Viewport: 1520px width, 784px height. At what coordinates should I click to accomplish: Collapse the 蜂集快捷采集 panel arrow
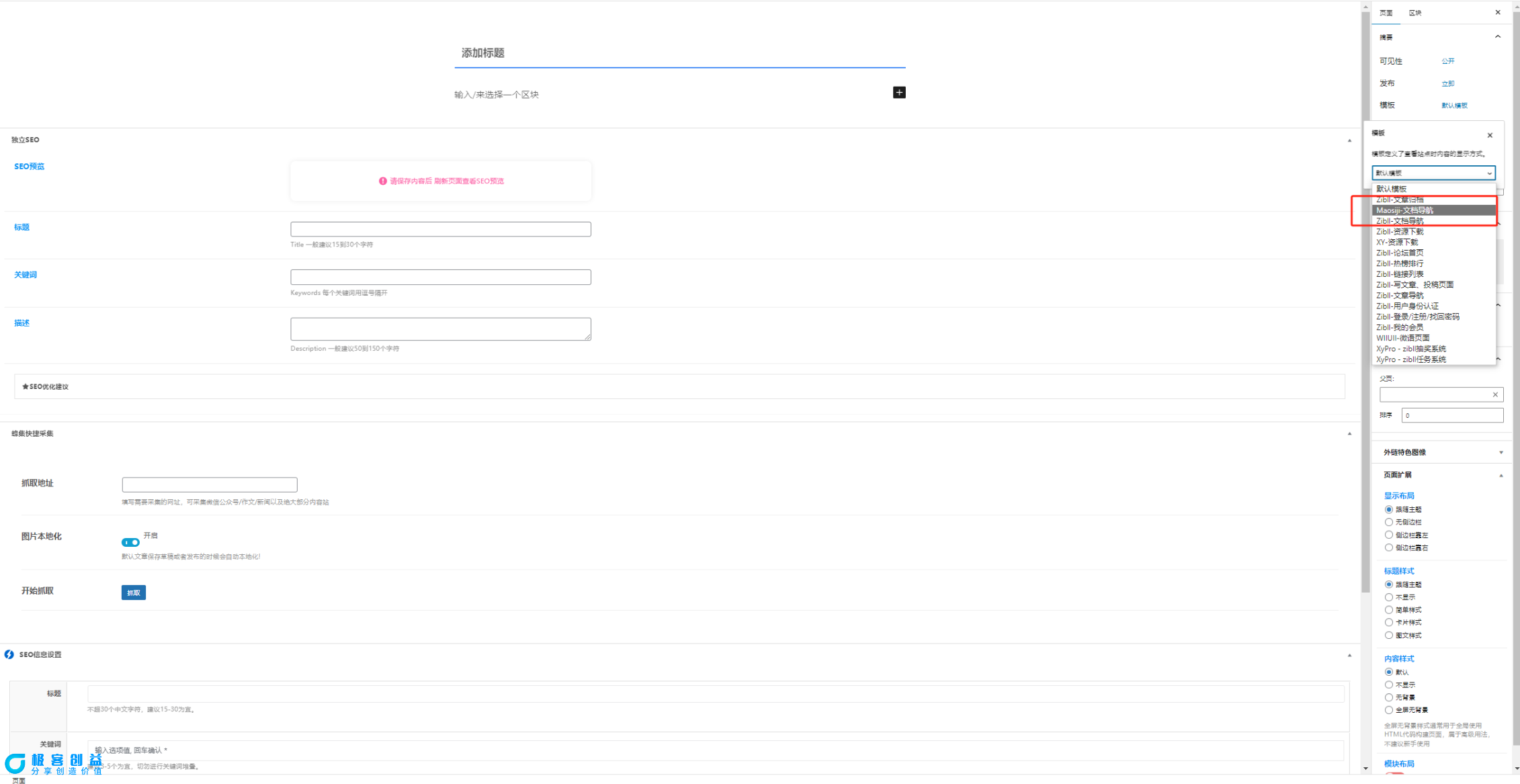(1349, 434)
